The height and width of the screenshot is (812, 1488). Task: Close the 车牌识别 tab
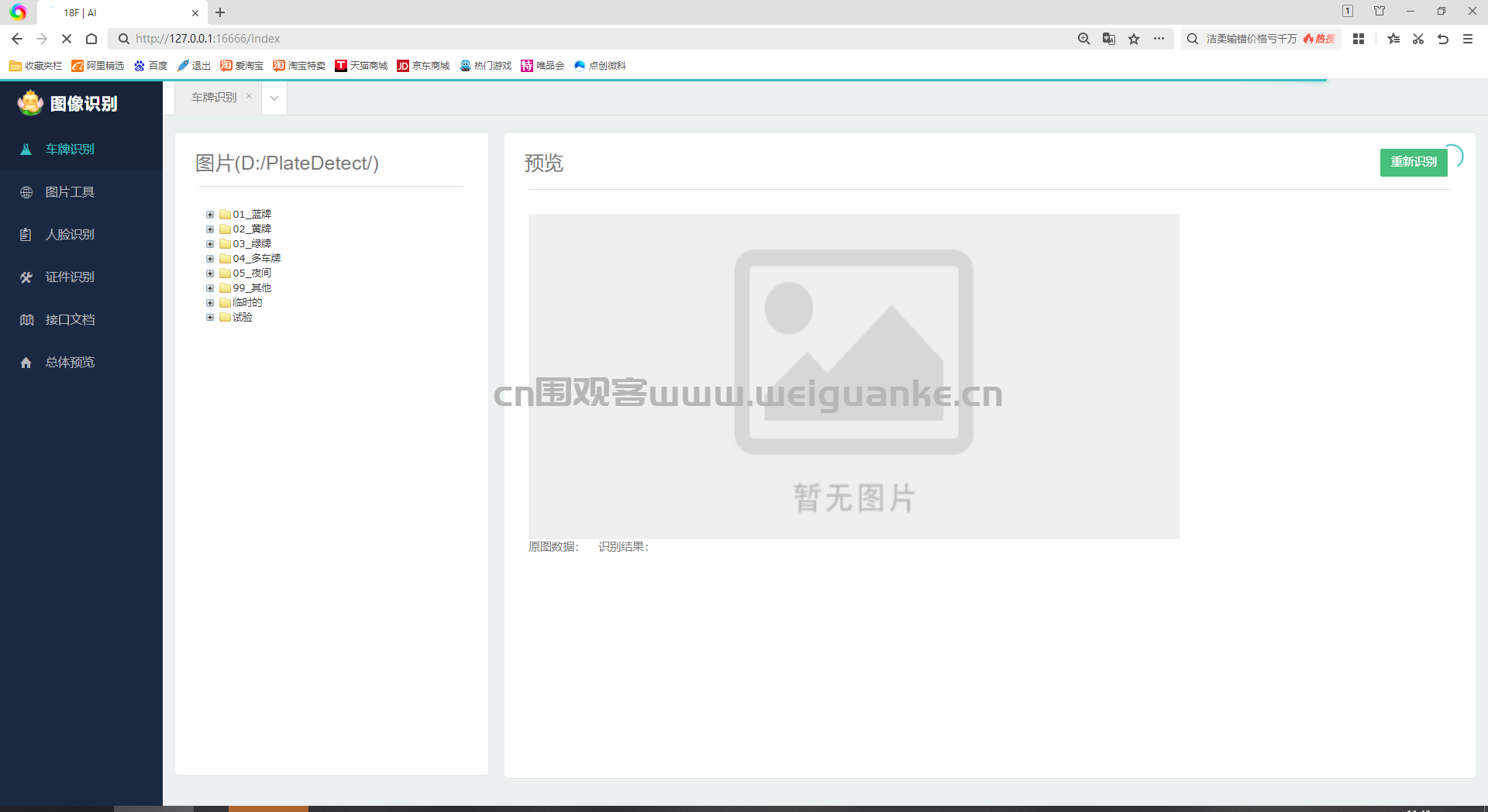(x=249, y=96)
